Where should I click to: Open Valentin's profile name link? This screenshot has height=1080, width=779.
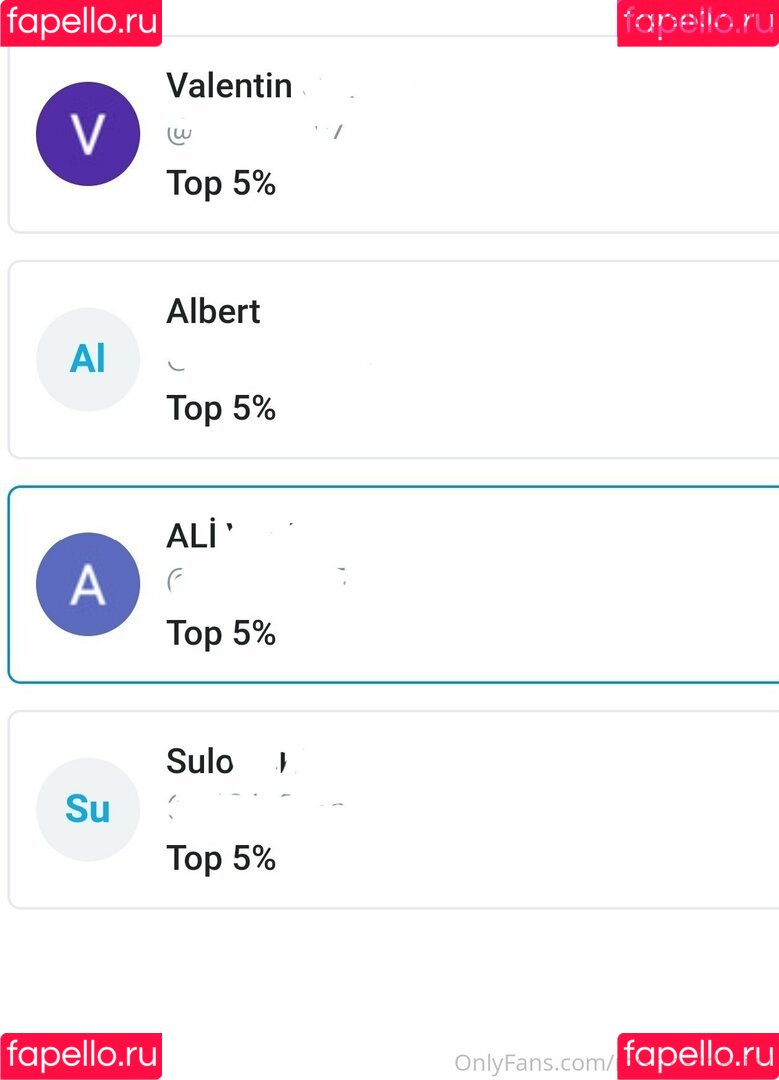tap(230, 86)
